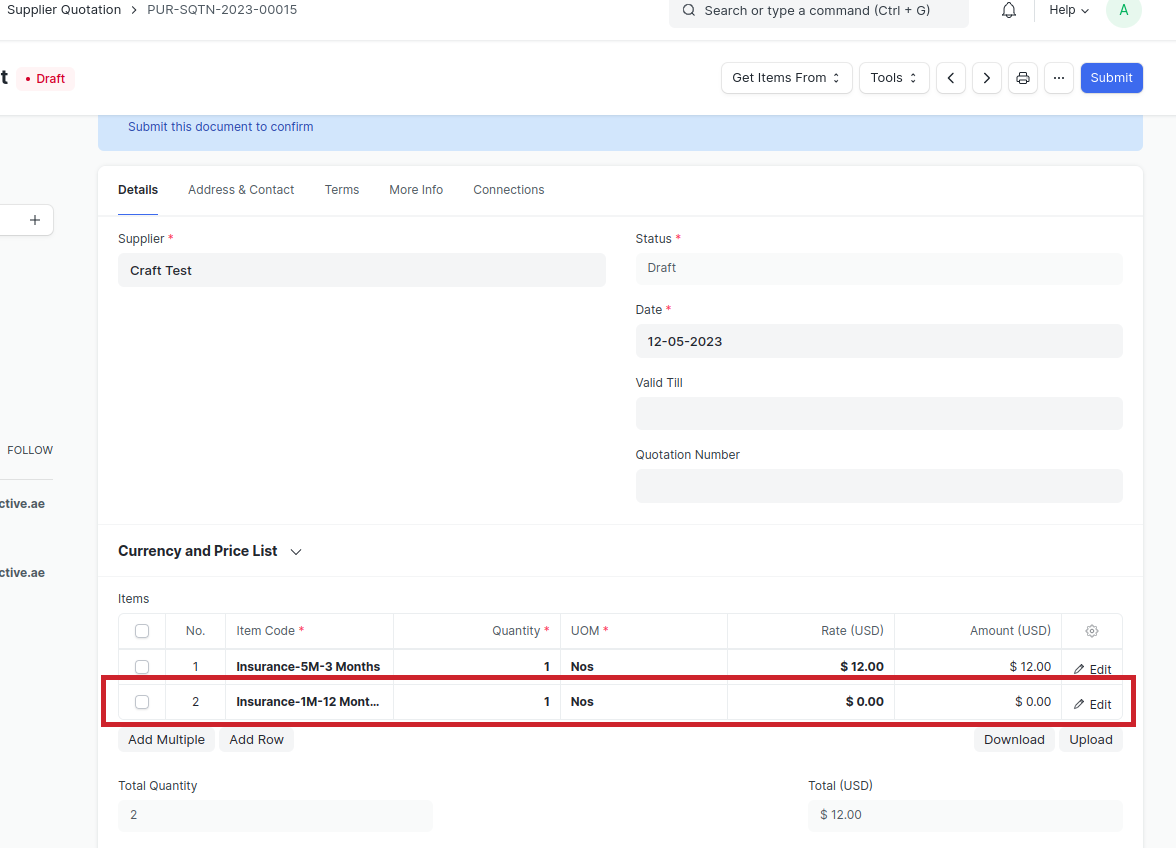Click the search command bar magnifier icon

(687, 10)
